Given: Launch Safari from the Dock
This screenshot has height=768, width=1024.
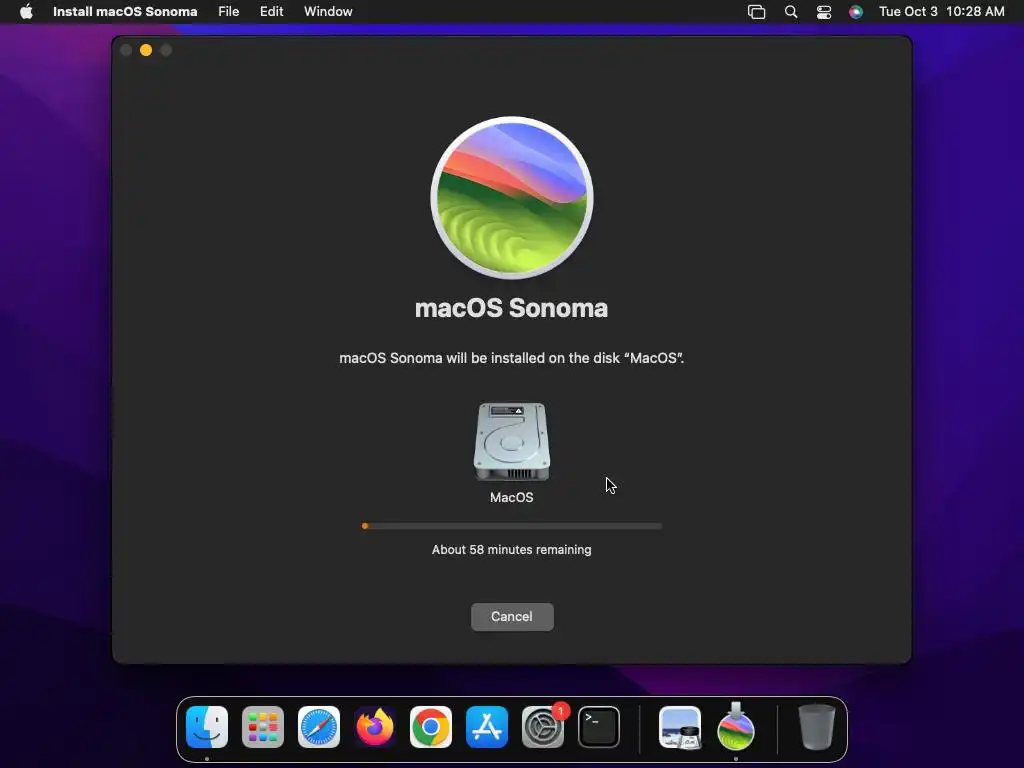Looking at the screenshot, I should point(319,727).
